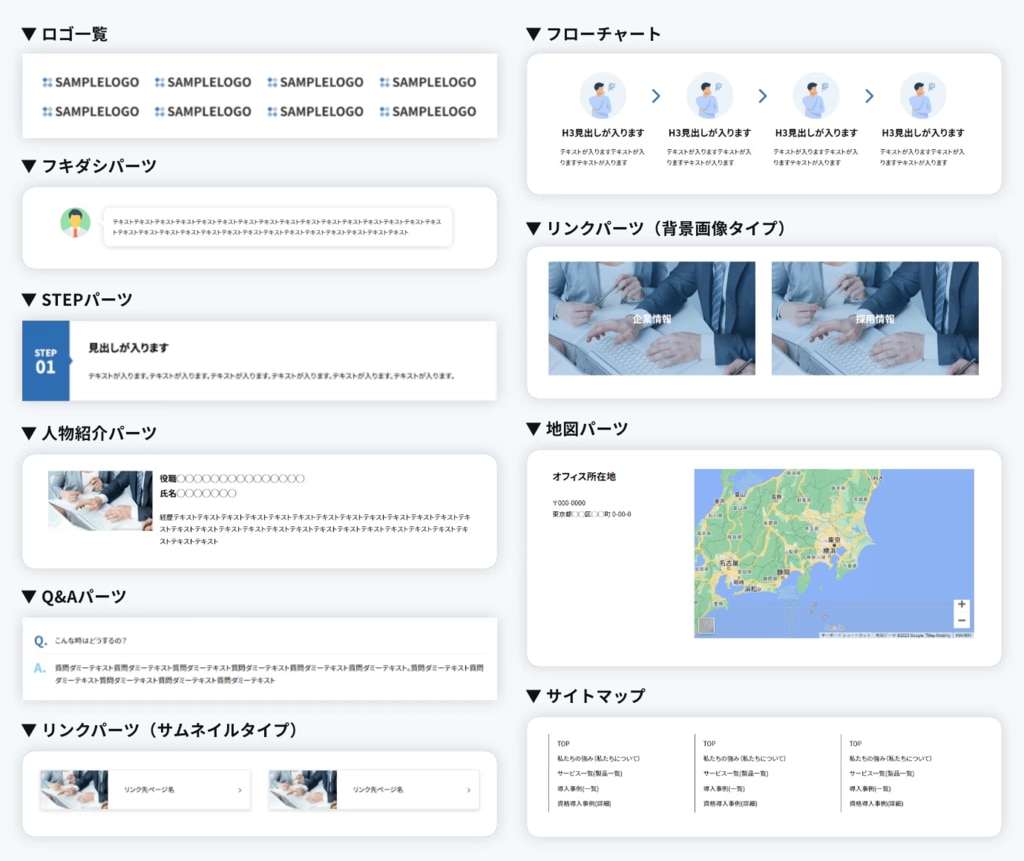Viewport: 1024px width, 861px height.
Task: Click the chevron on the right リンク先ページ名 card
Action: [x=468, y=790]
